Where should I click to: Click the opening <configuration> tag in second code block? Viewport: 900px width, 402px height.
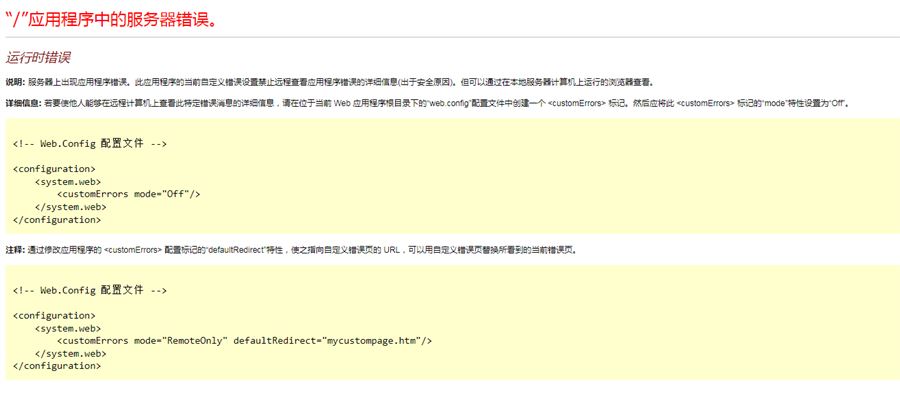pos(54,315)
